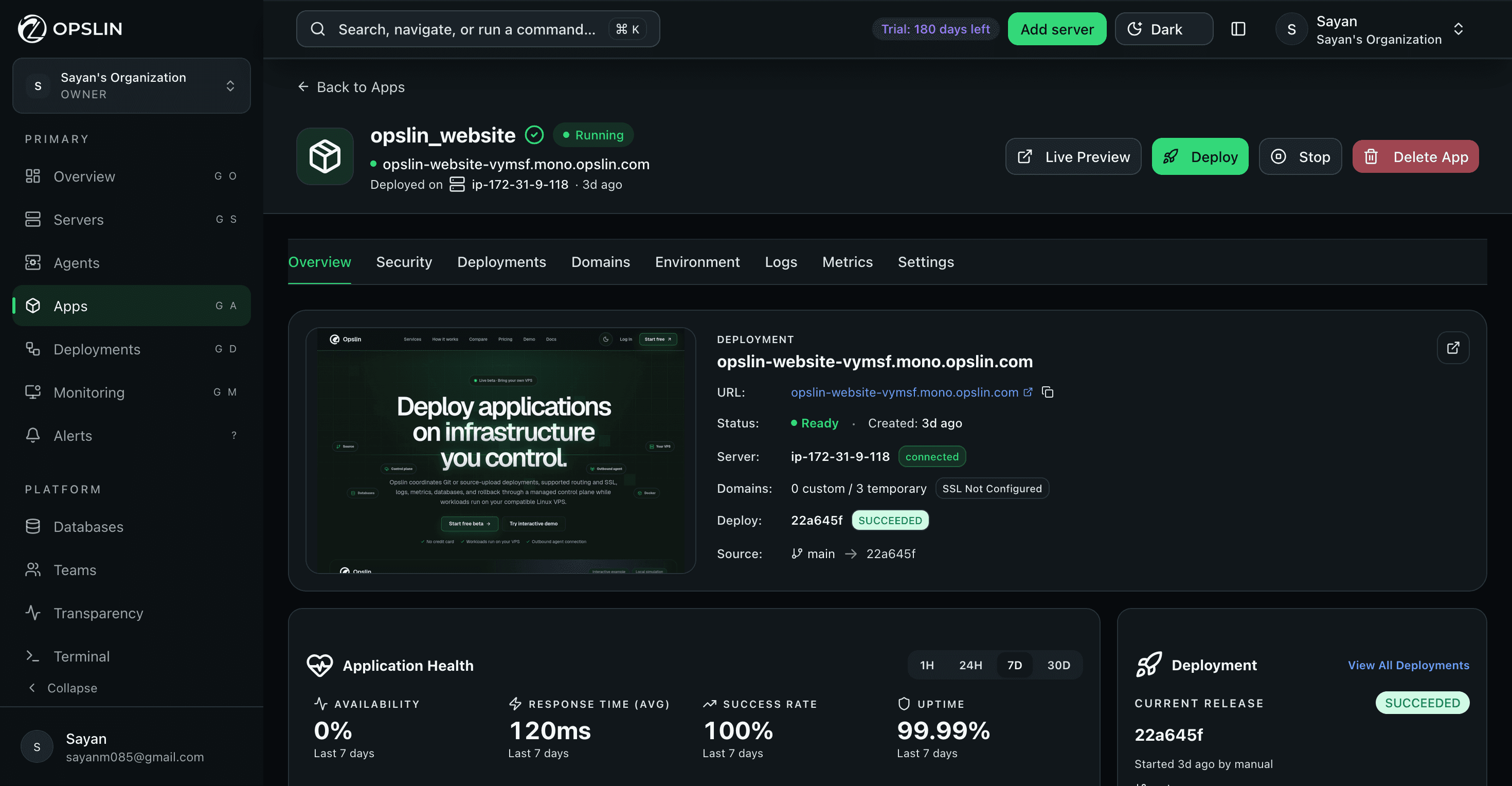Toggle the Dark theme button
The width and height of the screenshot is (1512, 786).
click(1163, 29)
